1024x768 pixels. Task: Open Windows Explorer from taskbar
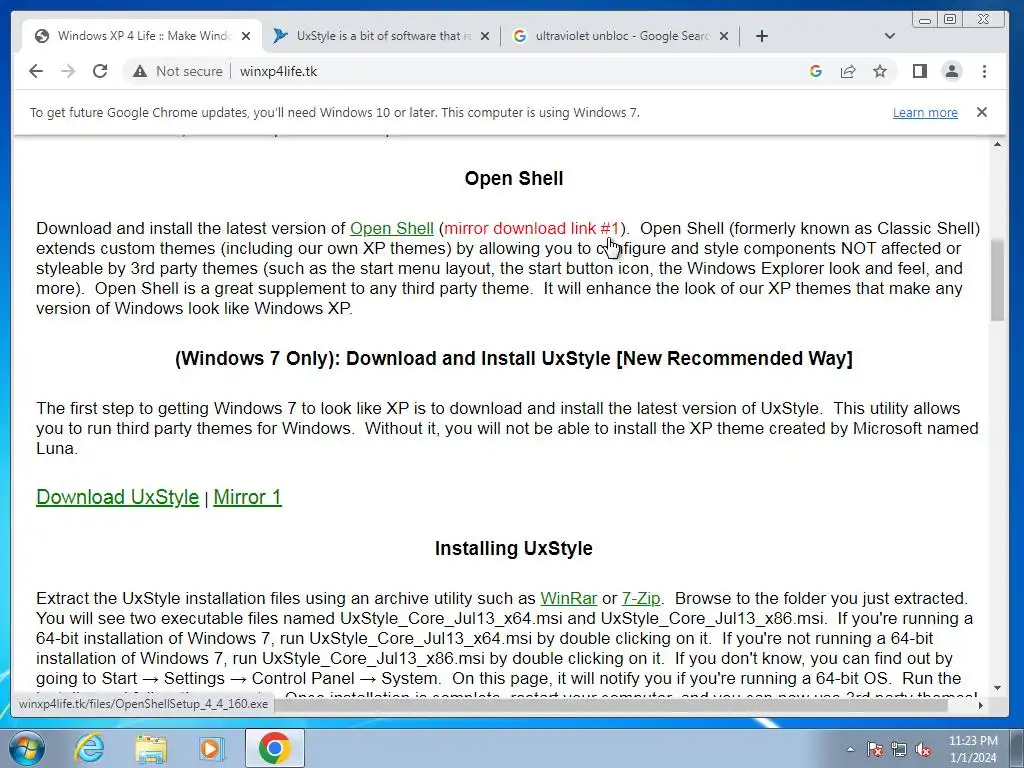pyautogui.click(x=151, y=748)
